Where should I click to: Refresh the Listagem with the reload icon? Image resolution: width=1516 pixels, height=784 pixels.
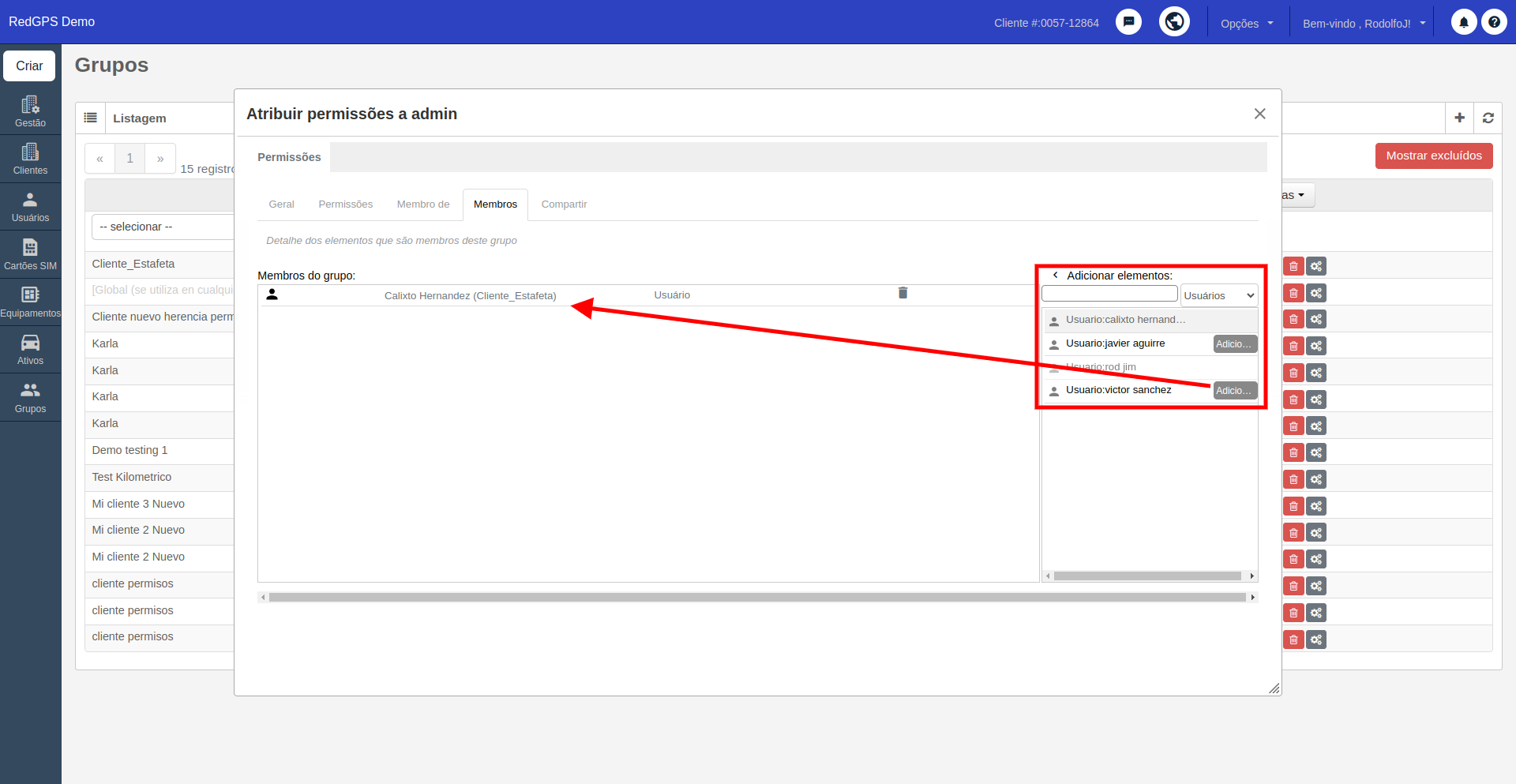[1488, 118]
